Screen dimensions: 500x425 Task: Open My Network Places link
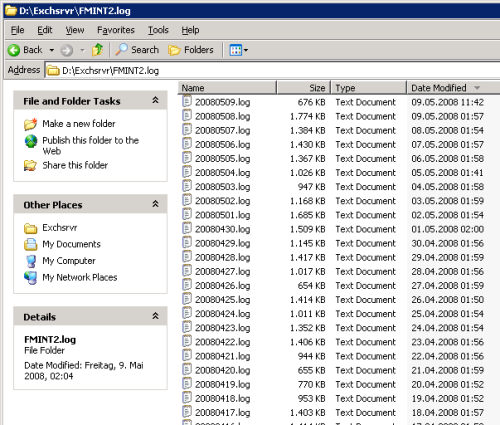(x=80, y=277)
